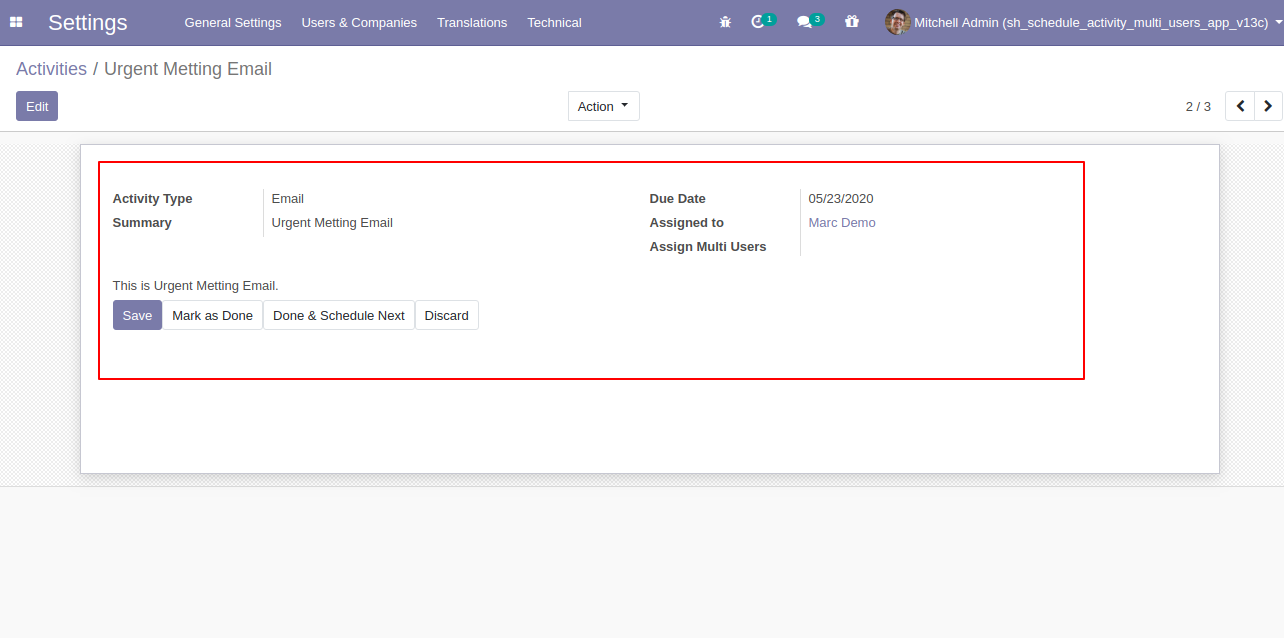Go to next record arrow

click(1268, 106)
